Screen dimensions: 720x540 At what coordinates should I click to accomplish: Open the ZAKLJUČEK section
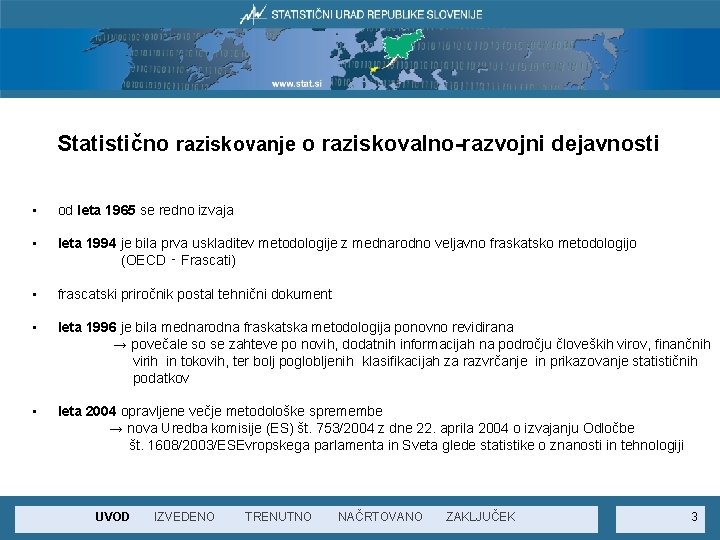coord(480,517)
